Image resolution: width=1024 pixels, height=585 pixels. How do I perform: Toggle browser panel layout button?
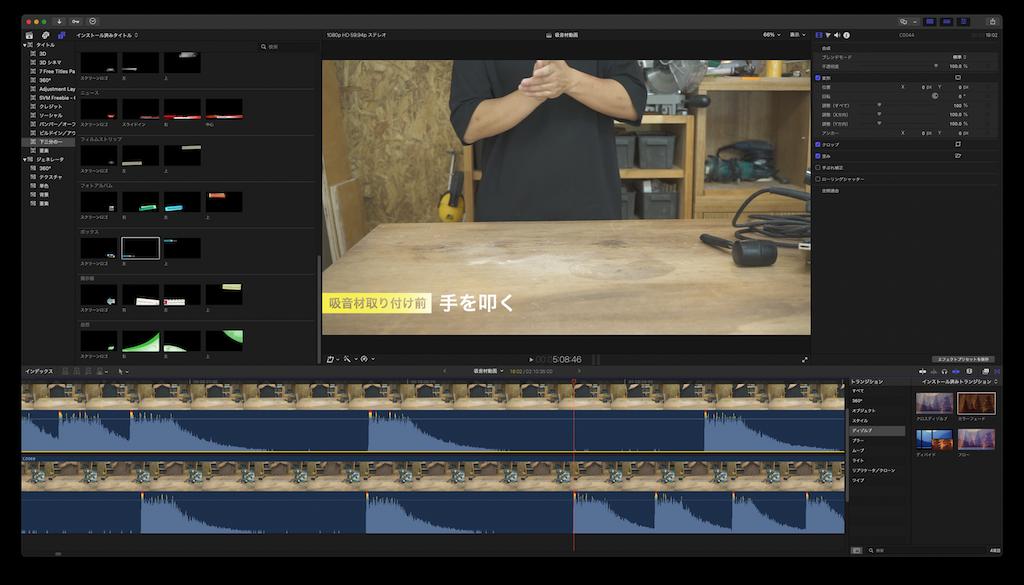pyautogui.click(x=931, y=22)
